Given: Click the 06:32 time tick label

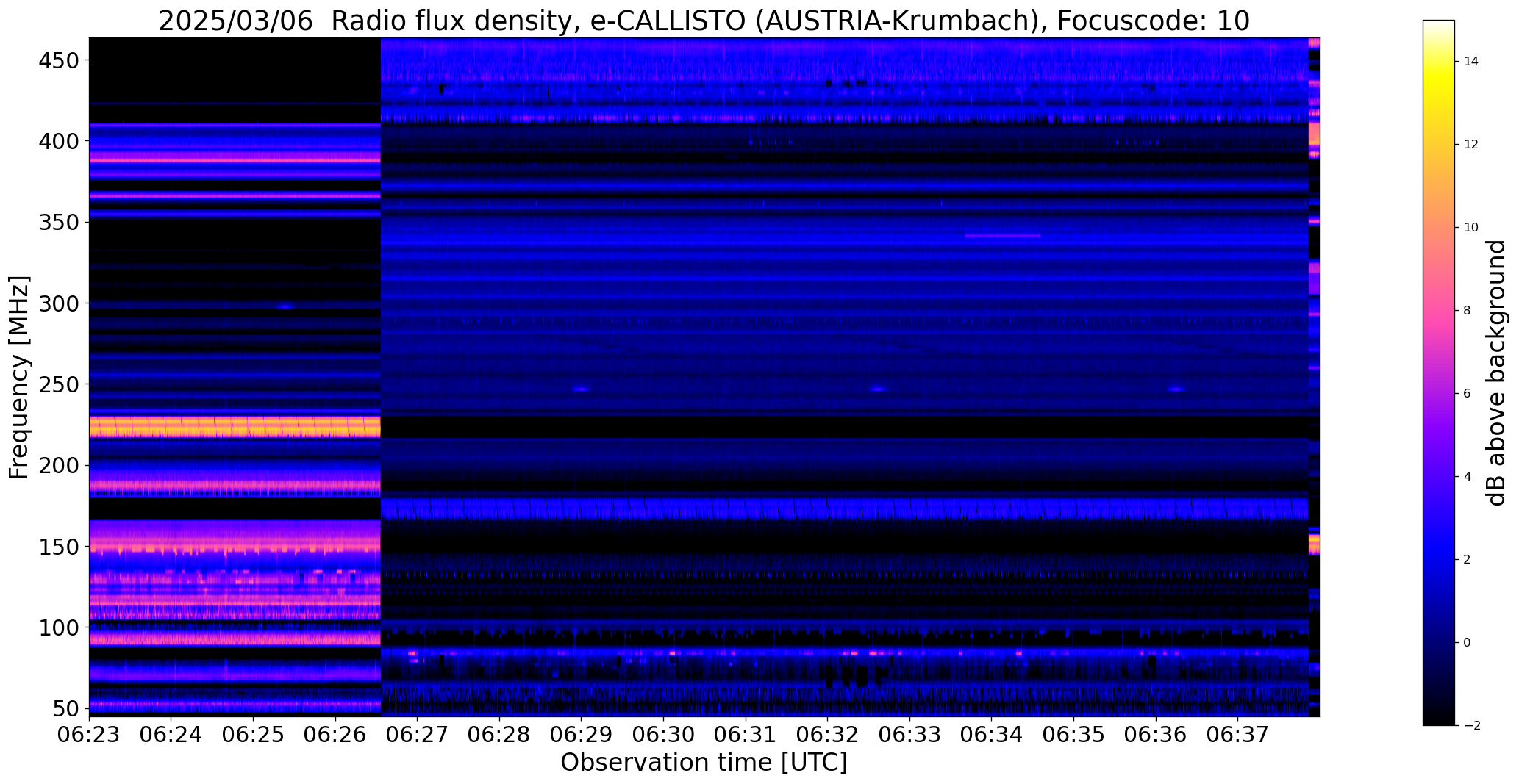Looking at the screenshot, I should (827, 735).
